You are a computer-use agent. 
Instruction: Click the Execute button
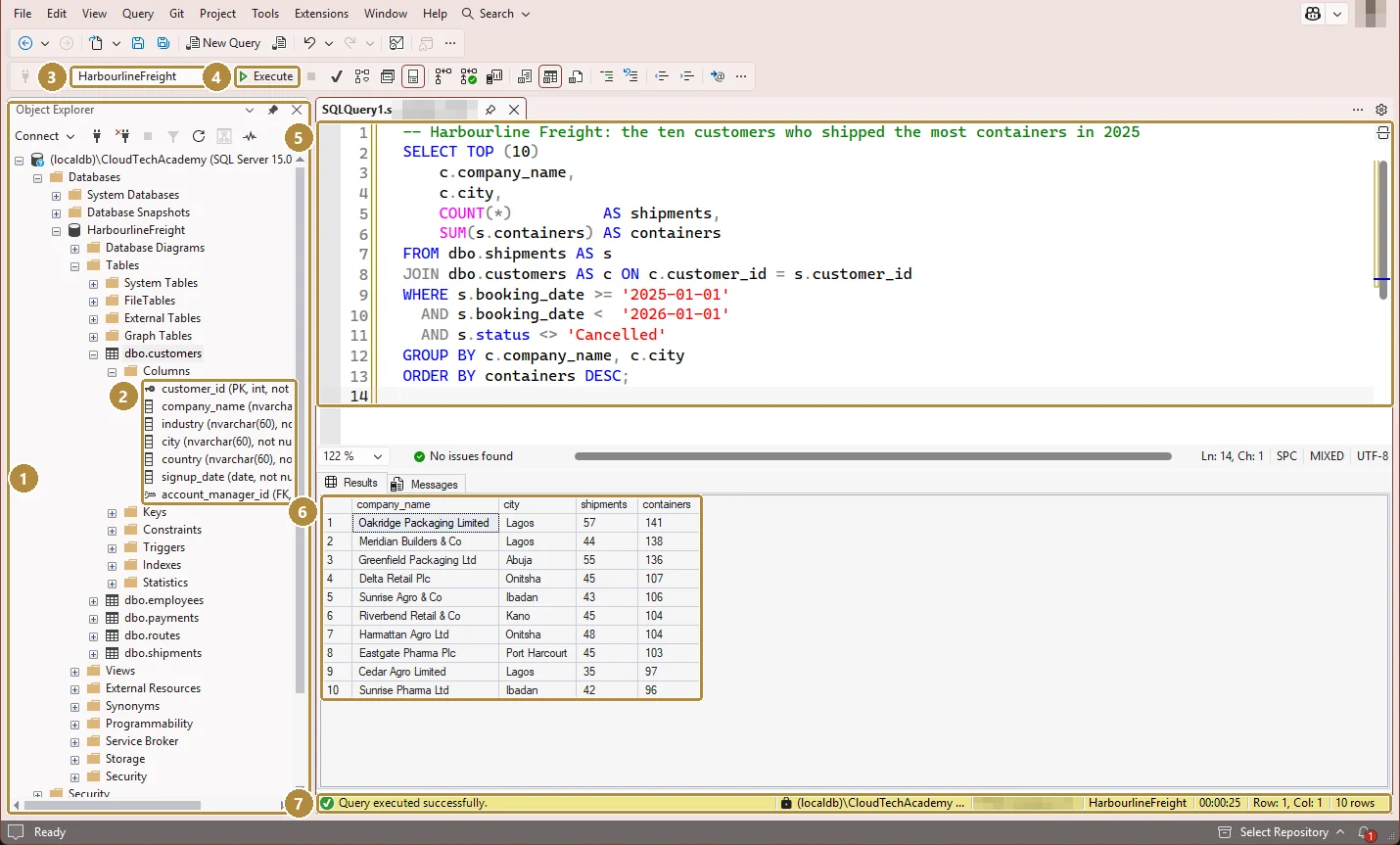pos(266,76)
